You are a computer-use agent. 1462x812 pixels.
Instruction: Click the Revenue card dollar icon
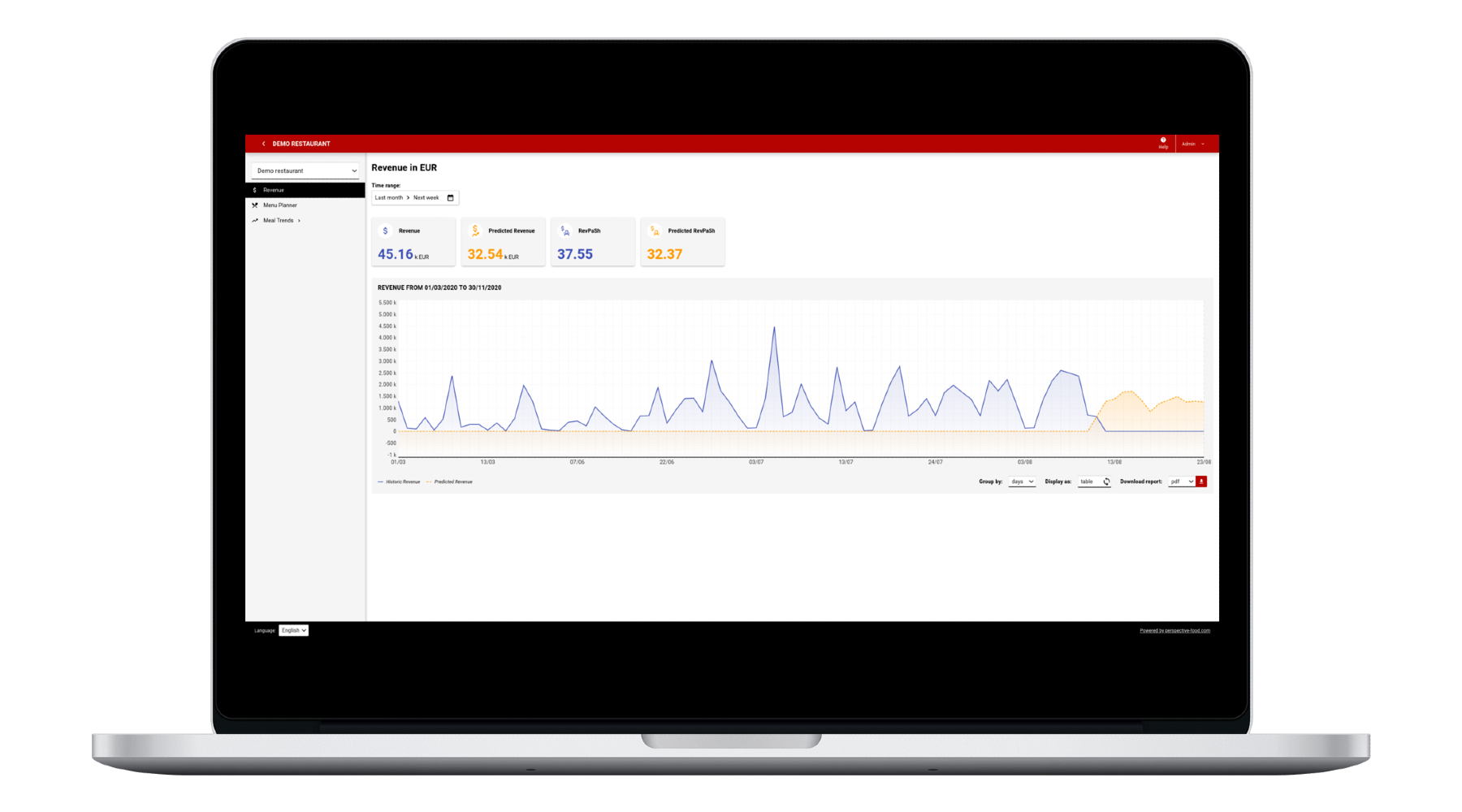tap(385, 231)
